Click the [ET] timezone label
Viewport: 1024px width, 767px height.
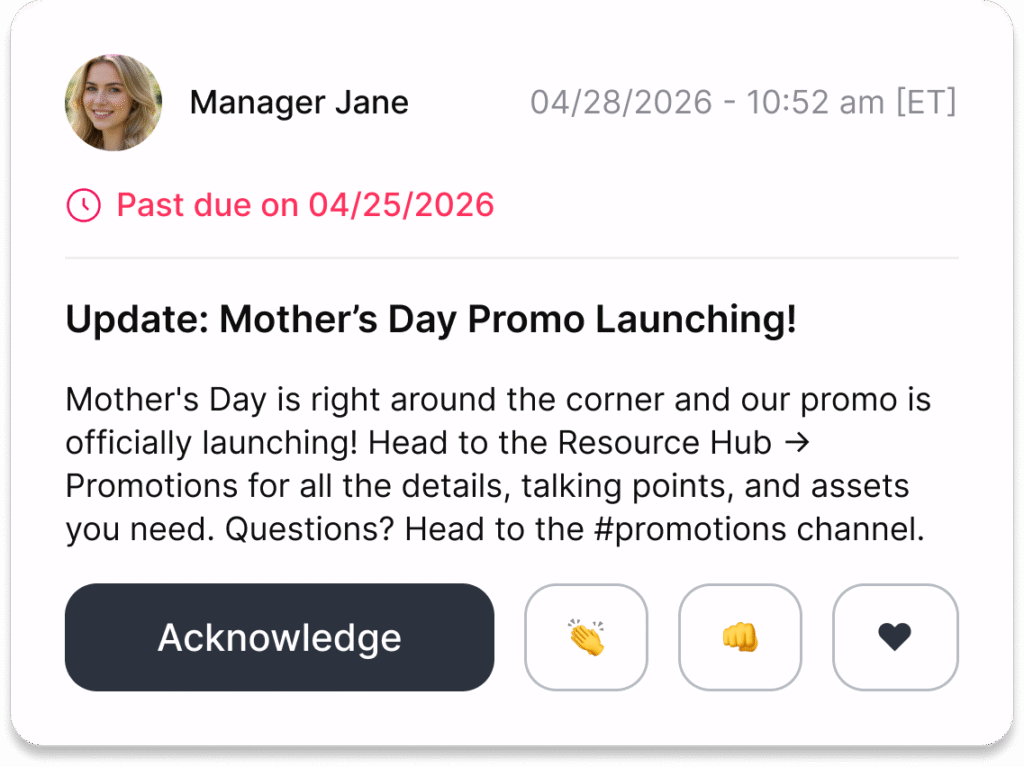click(x=926, y=102)
